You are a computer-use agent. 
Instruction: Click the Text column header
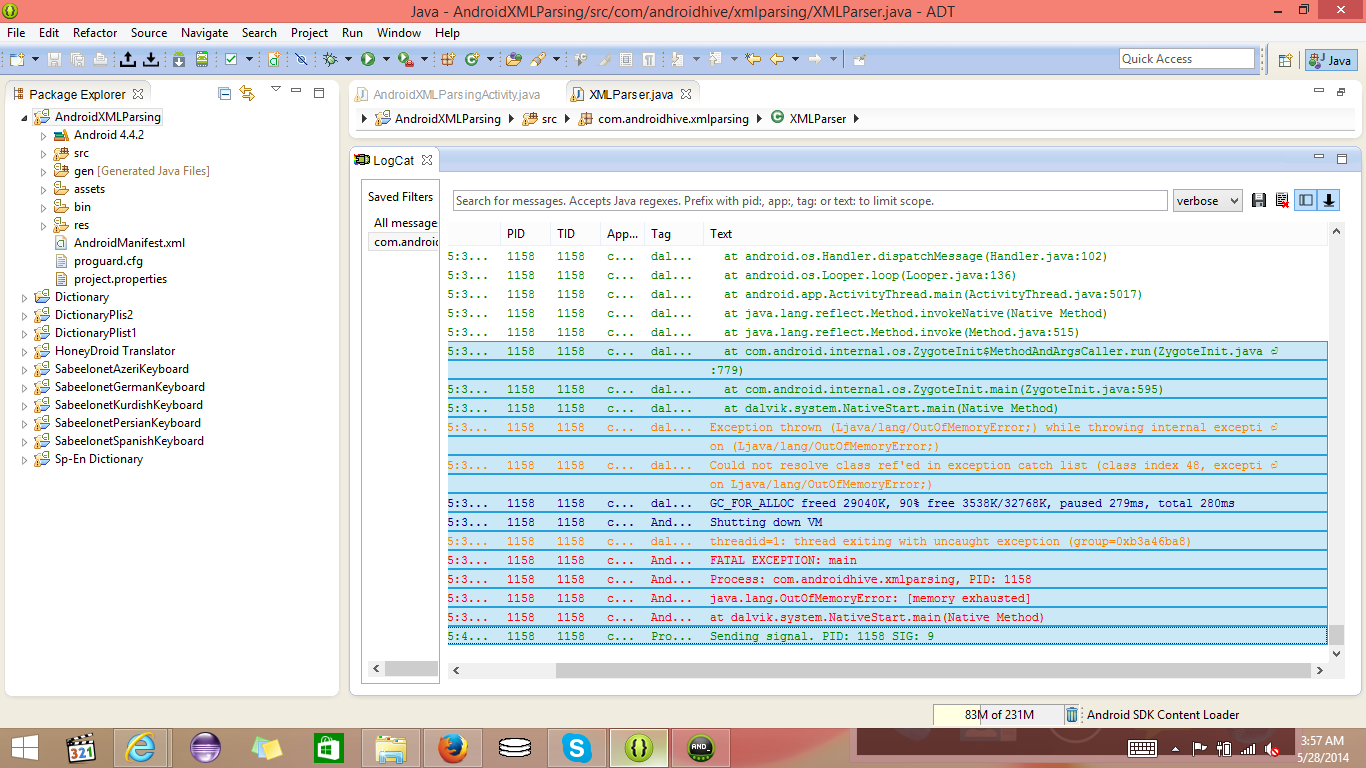(x=721, y=234)
